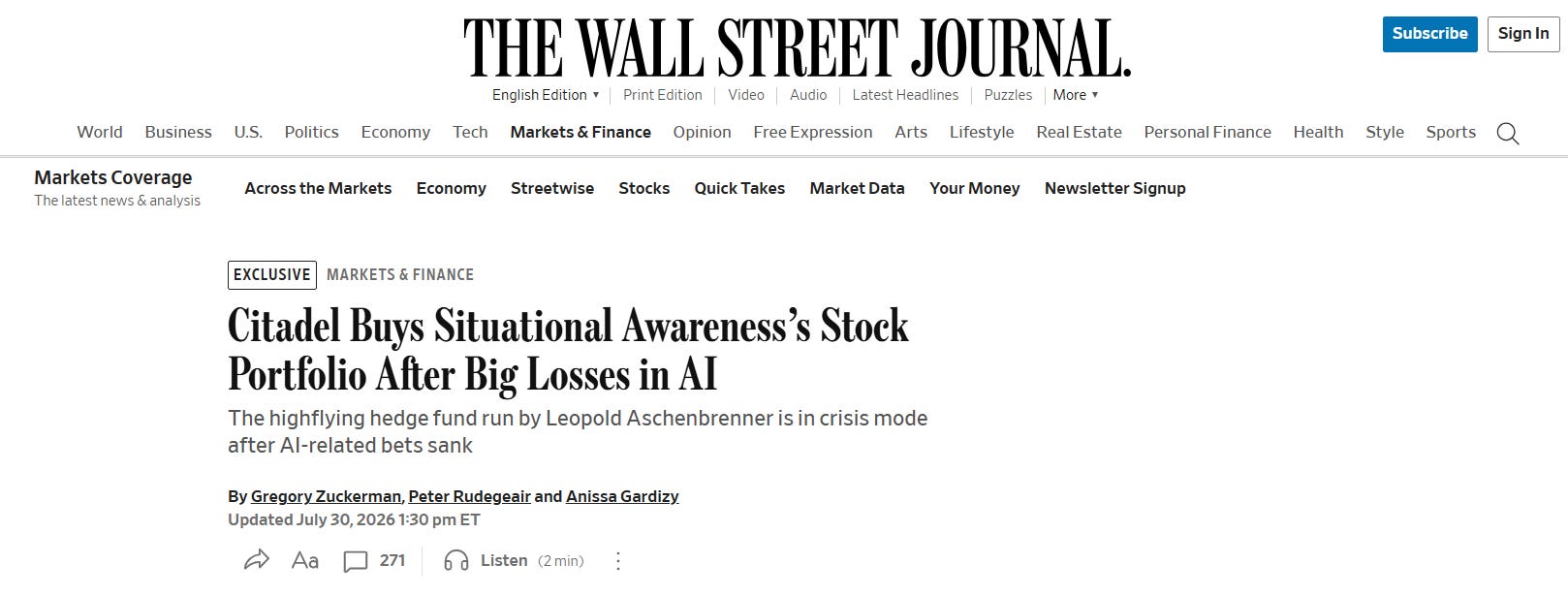Share the article via arrow icon
This screenshot has width=1568, height=596.
(256, 560)
